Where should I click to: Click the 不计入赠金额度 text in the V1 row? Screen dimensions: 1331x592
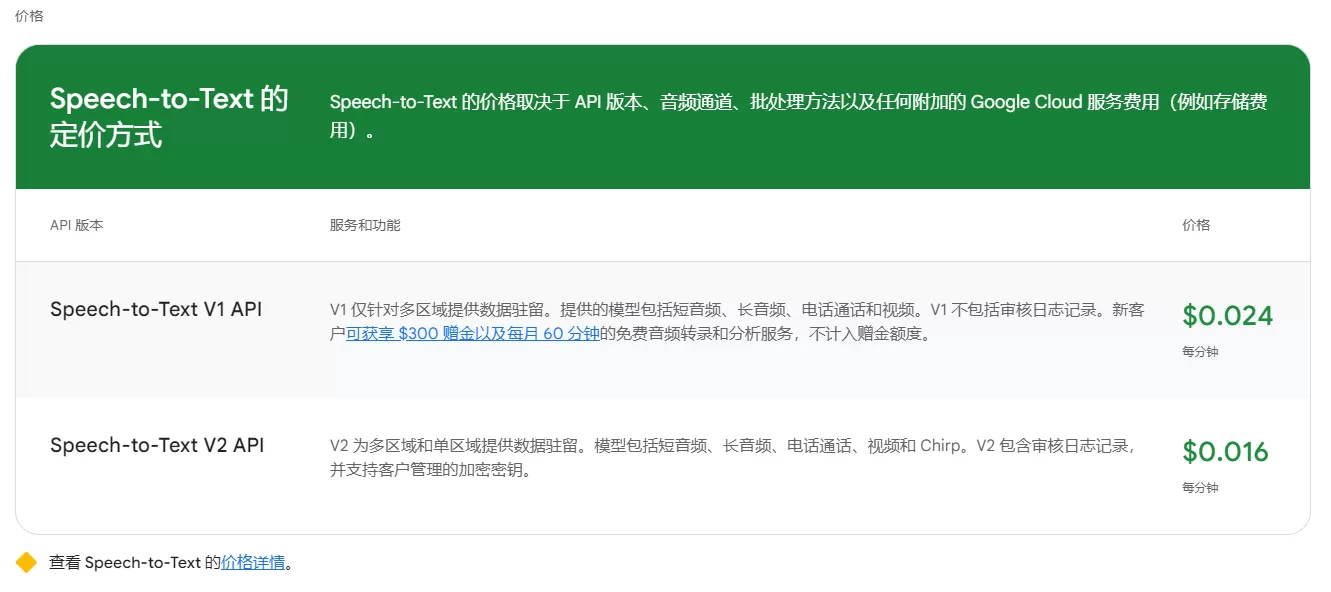point(865,334)
